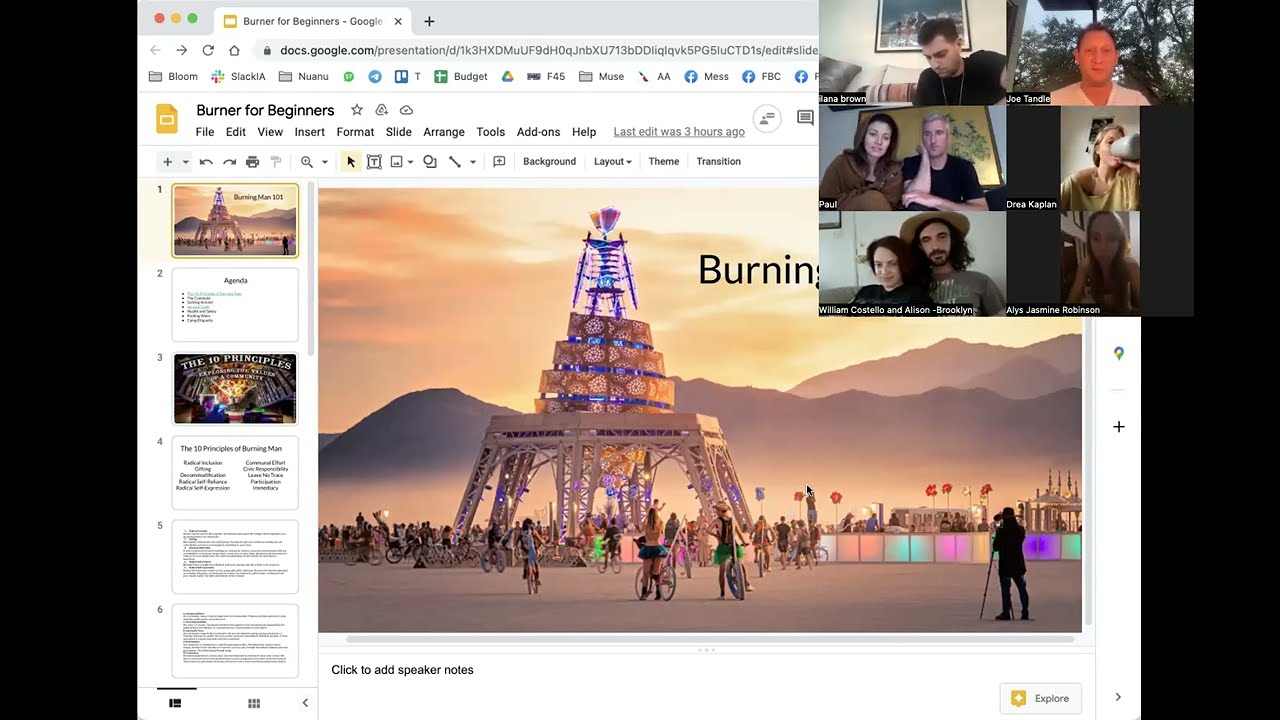Expand the side panel chevron

1118,697
